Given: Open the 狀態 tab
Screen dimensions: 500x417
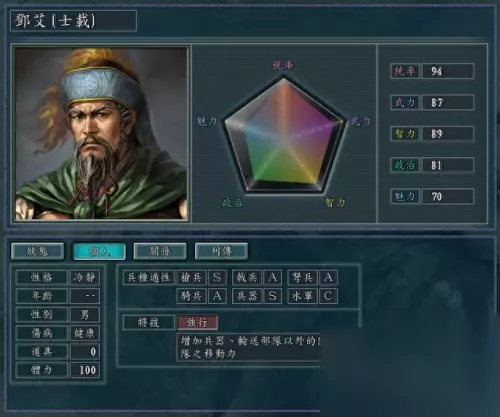Looking at the screenshot, I should pos(37,251).
